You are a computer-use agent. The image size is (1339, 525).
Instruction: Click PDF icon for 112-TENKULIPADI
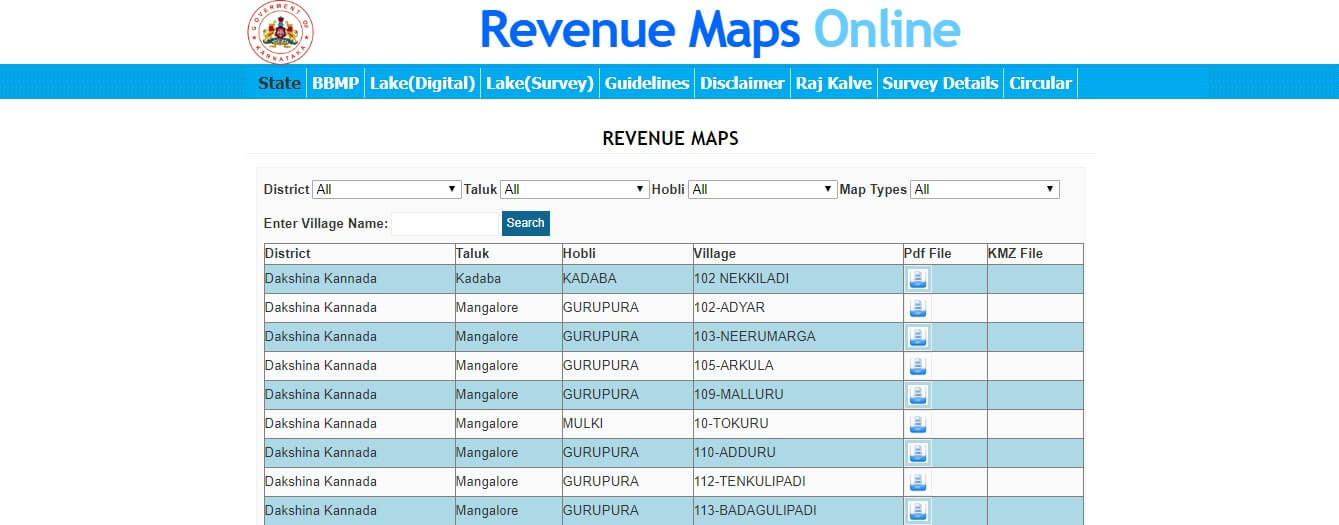(917, 482)
